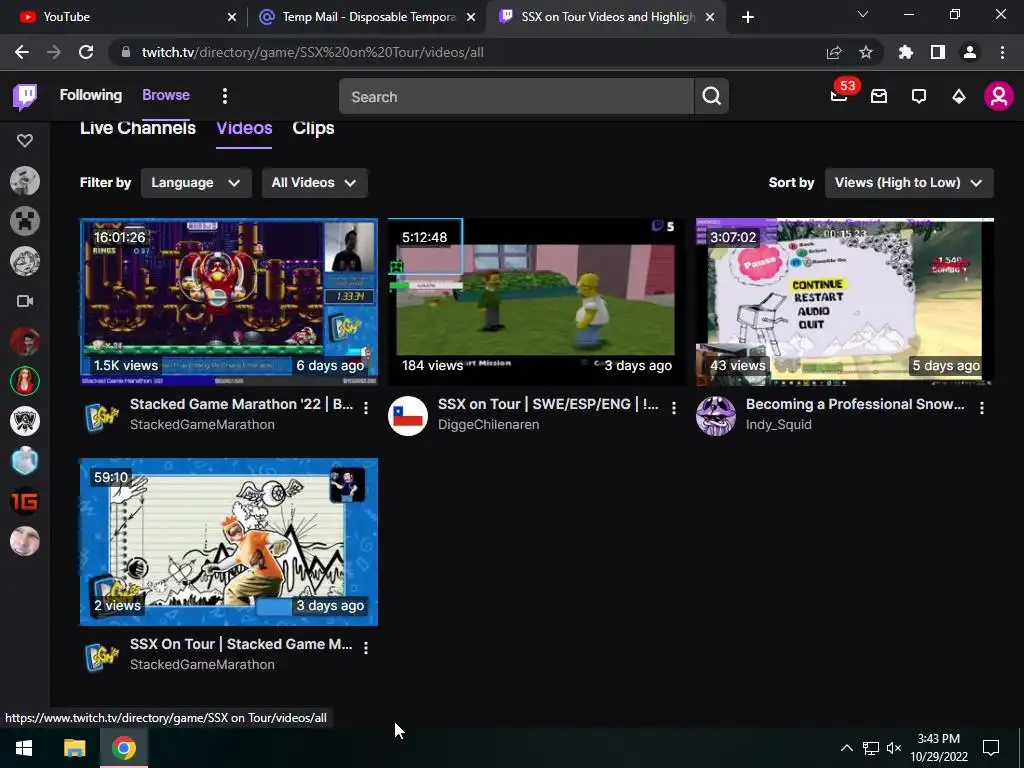Open the Chrome three-dot menu
Image resolution: width=1024 pixels, height=768 pixels.
[x=1002, y=52]
